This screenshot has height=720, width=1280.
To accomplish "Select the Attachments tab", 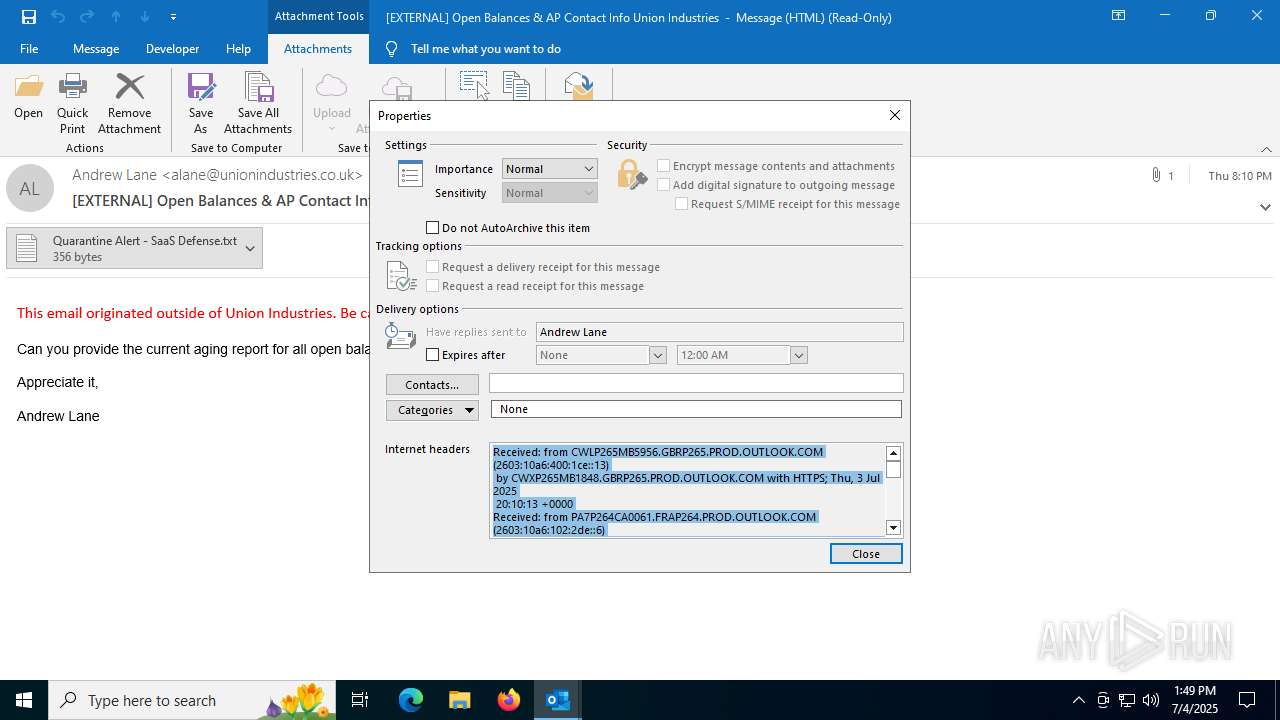I will [318, 49].
